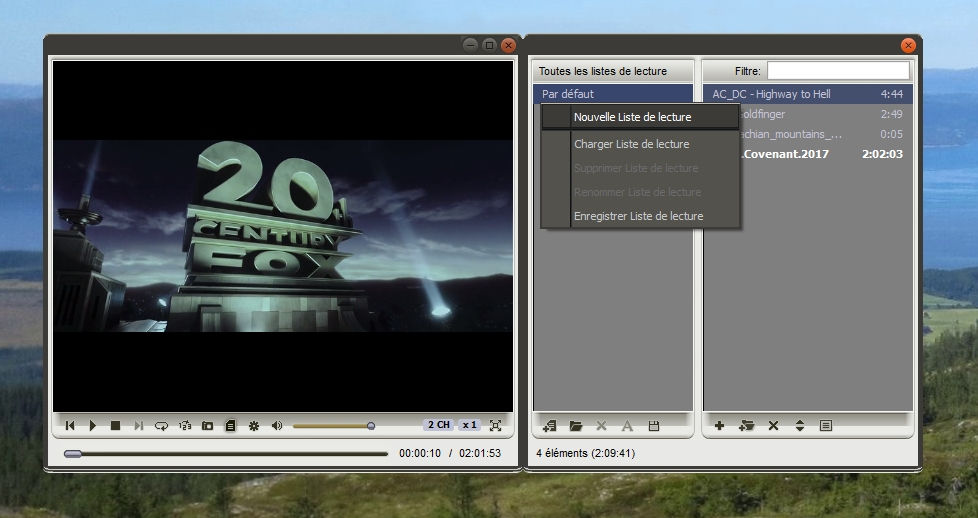Click the seek bar track midway
The height and width of the screenshot is (518, 978).
[226, 454]
